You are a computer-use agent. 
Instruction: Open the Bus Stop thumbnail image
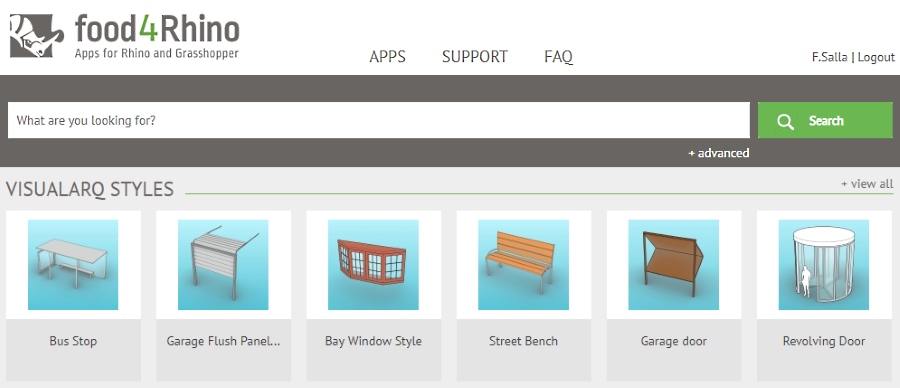point(73,265)
